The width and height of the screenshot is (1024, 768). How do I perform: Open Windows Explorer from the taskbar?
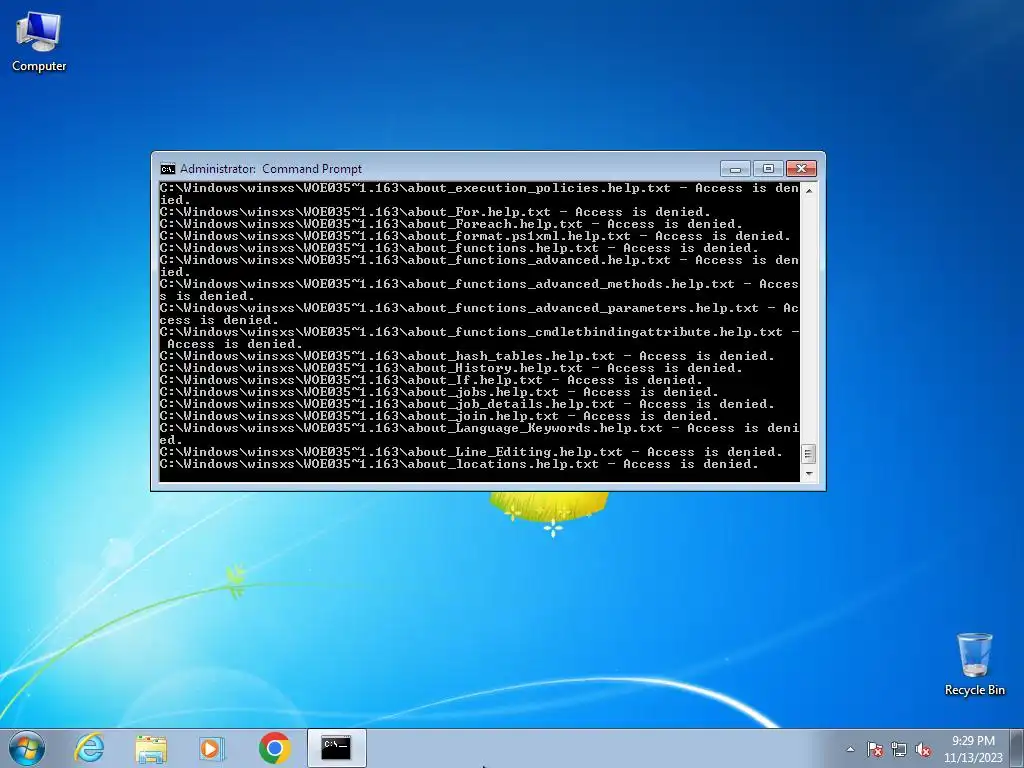[x=151, y=748]
